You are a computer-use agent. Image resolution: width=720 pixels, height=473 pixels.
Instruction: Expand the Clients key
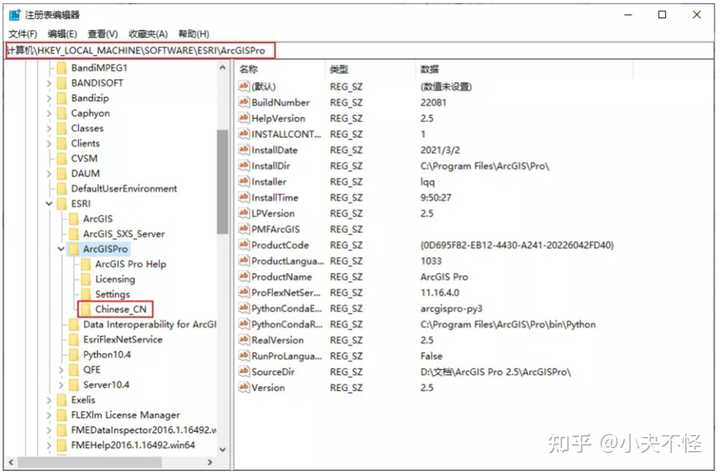(49, 144)
